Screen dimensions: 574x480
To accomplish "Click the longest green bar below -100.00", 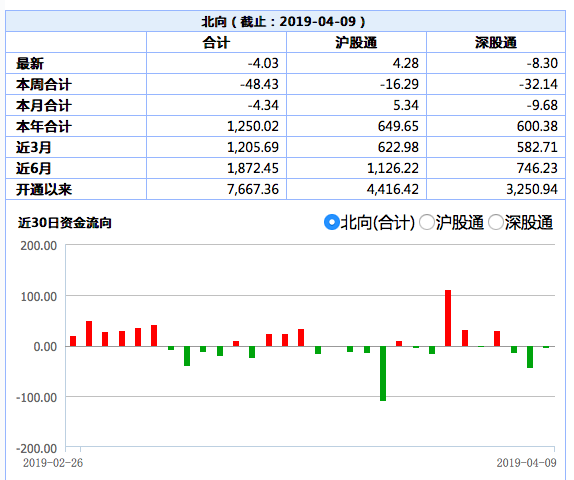I will 383,373.
